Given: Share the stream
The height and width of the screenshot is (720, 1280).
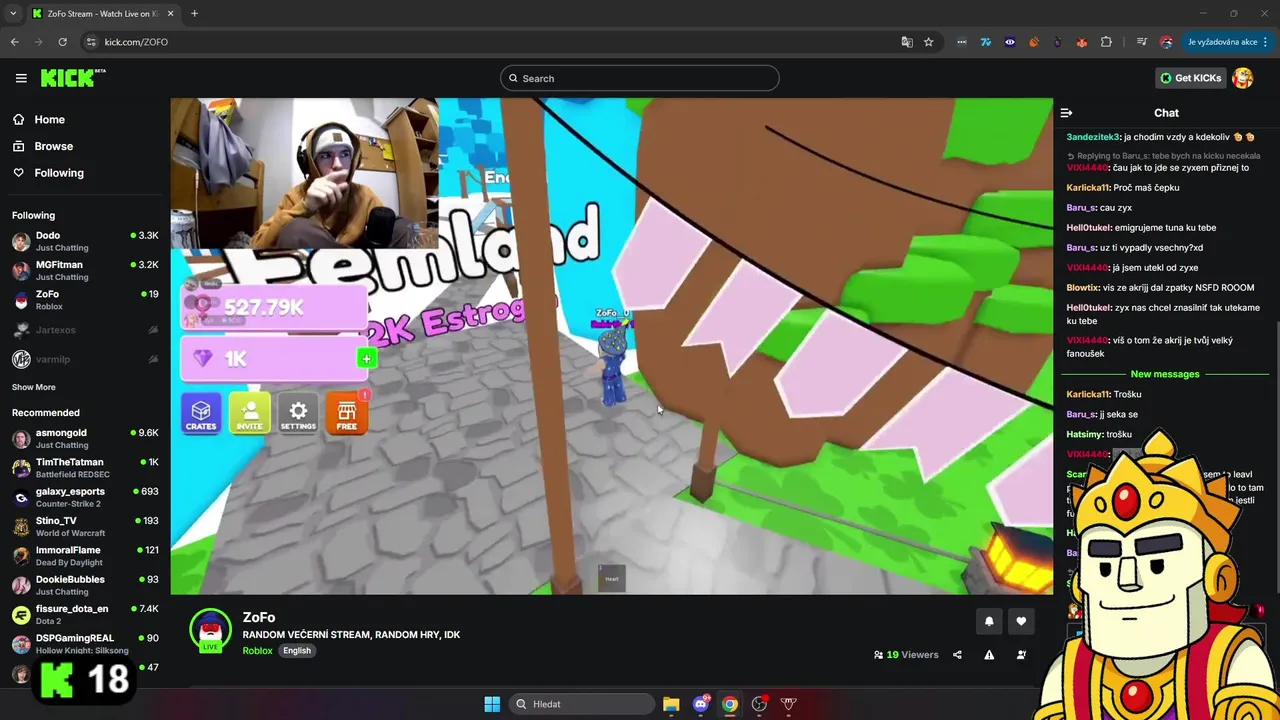Looking at the screenshot, I should [957, 655].
